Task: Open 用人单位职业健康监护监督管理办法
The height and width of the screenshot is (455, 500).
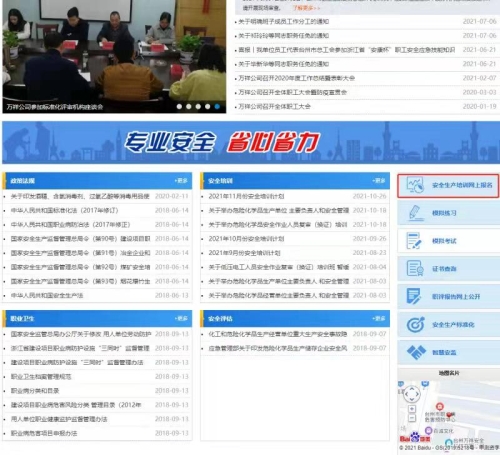Action: pos(59,419)
